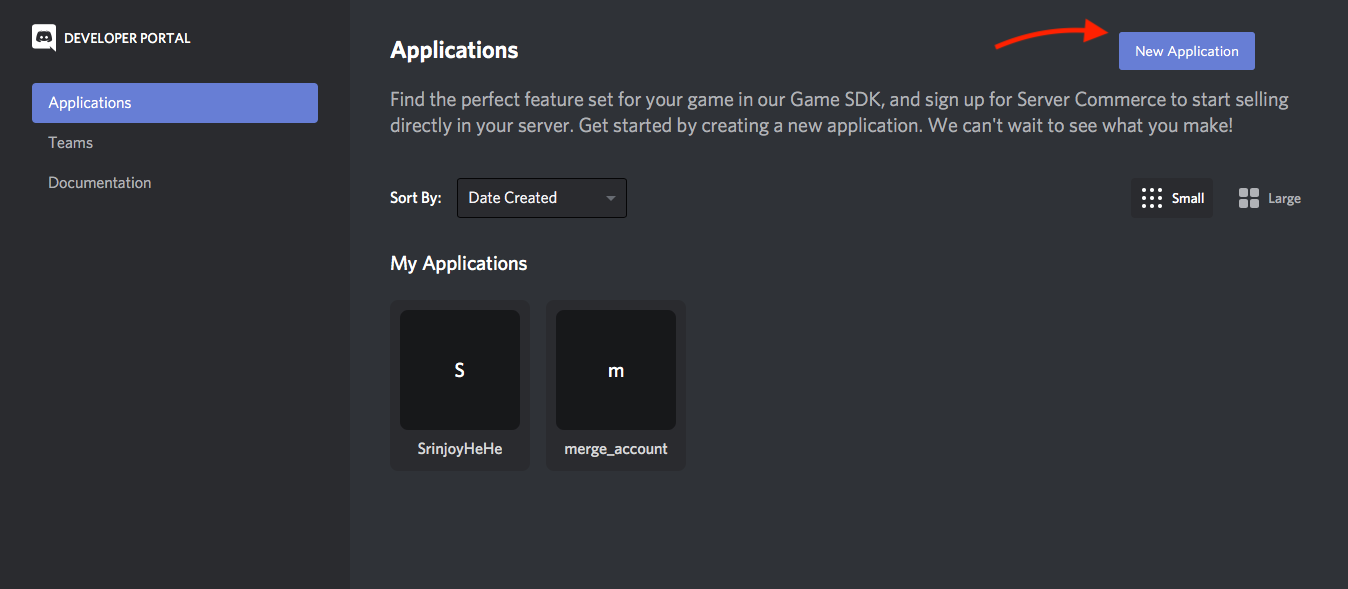Click the small grid dots icon
The image size is (1348, 589).
(x=1152, y=198)
